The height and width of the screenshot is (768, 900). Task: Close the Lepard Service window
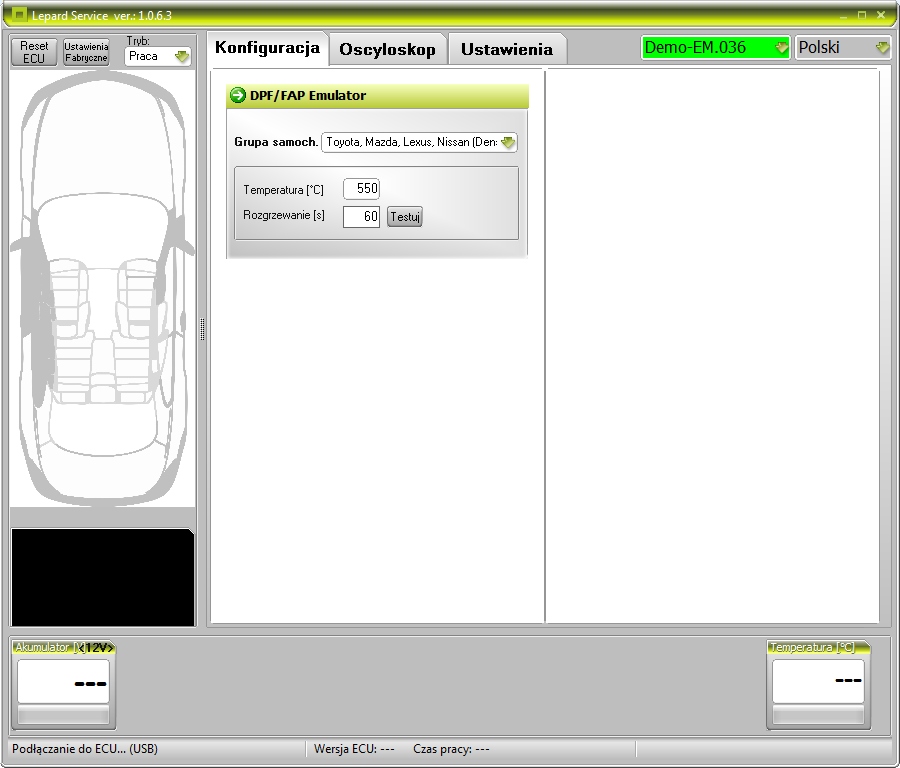coord(881,15)
